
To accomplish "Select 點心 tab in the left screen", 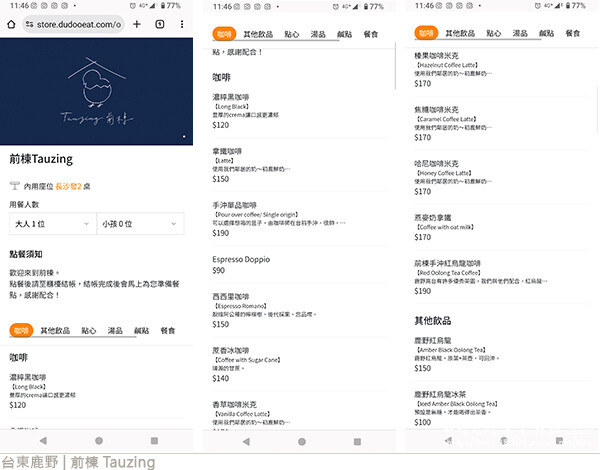I will [x=88, y=330].
